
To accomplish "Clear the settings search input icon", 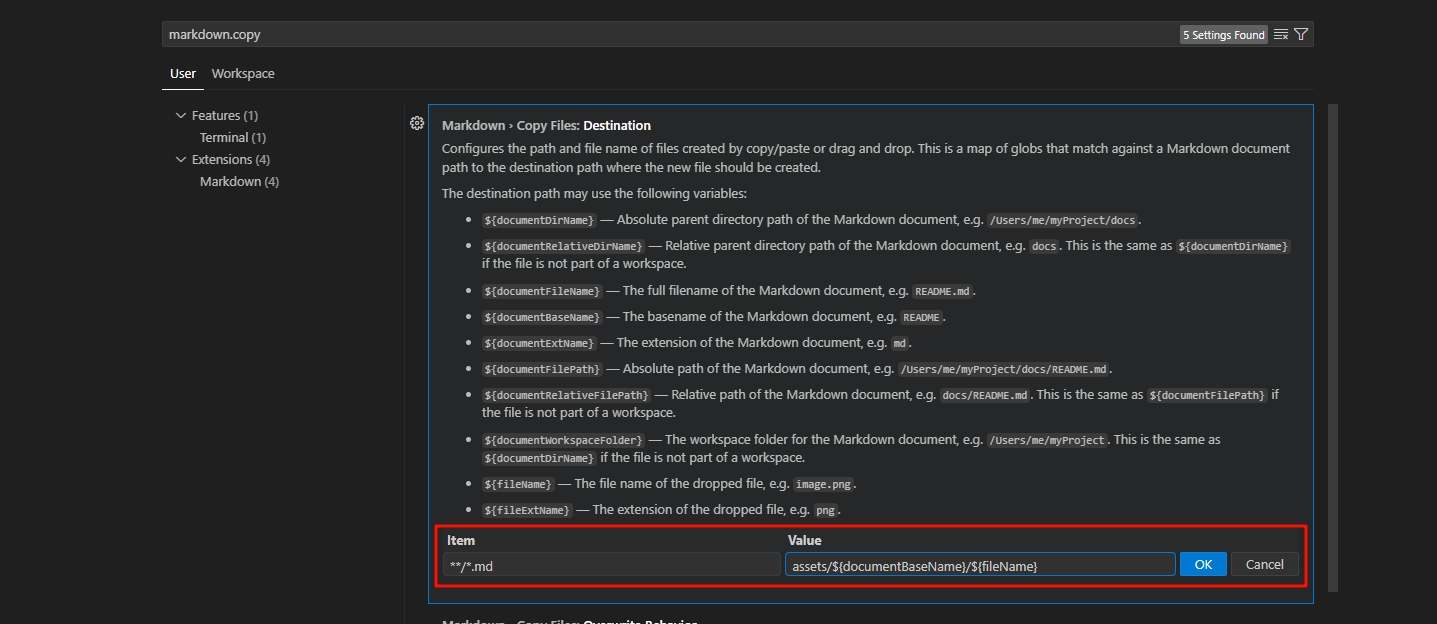I will 1281,34.
